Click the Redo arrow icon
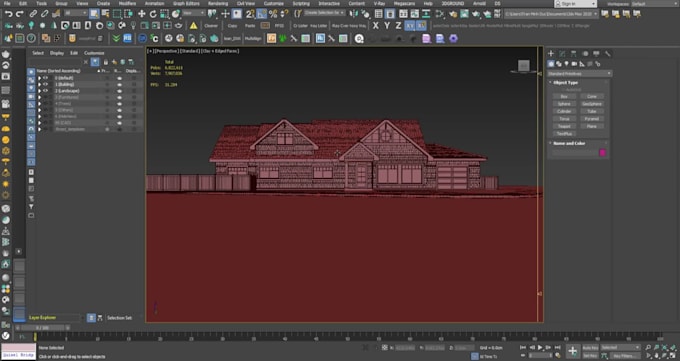Viewport: 680px width, 361px height. pyautogui.click(x=19, y=14)
